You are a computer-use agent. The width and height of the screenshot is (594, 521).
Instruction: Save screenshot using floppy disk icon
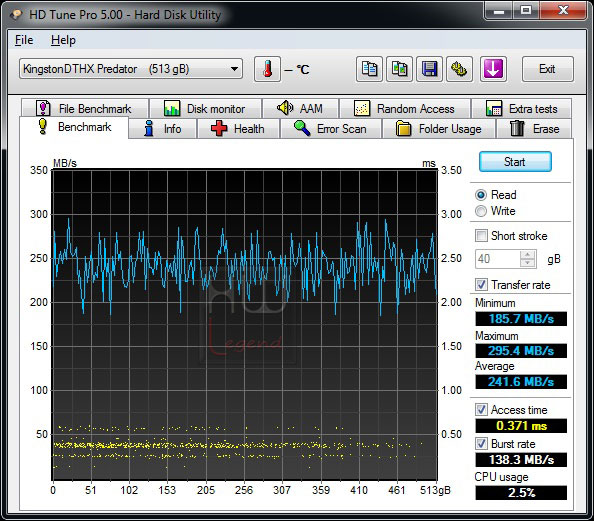pos(429,69)
